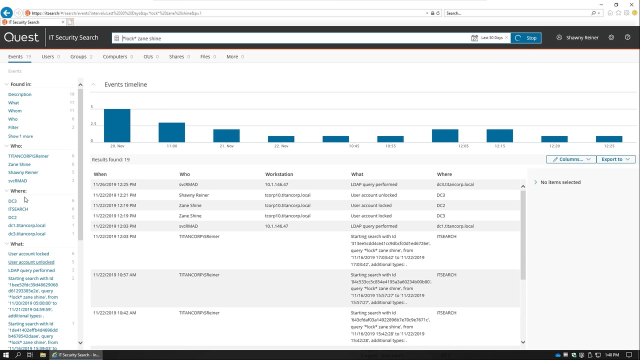
Task: Open a new browser tab
Action: tap(70, 22)
